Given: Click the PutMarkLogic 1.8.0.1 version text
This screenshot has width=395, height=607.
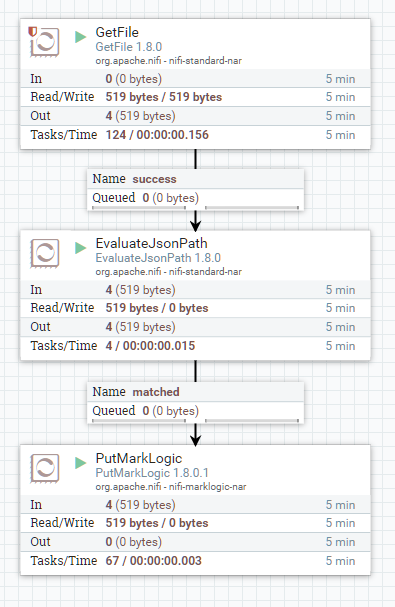Looking at the screenshot, I should pos(152,473).
